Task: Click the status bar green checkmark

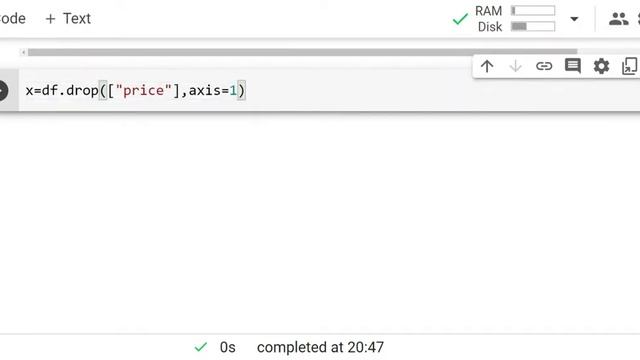Action: (200, 347)
